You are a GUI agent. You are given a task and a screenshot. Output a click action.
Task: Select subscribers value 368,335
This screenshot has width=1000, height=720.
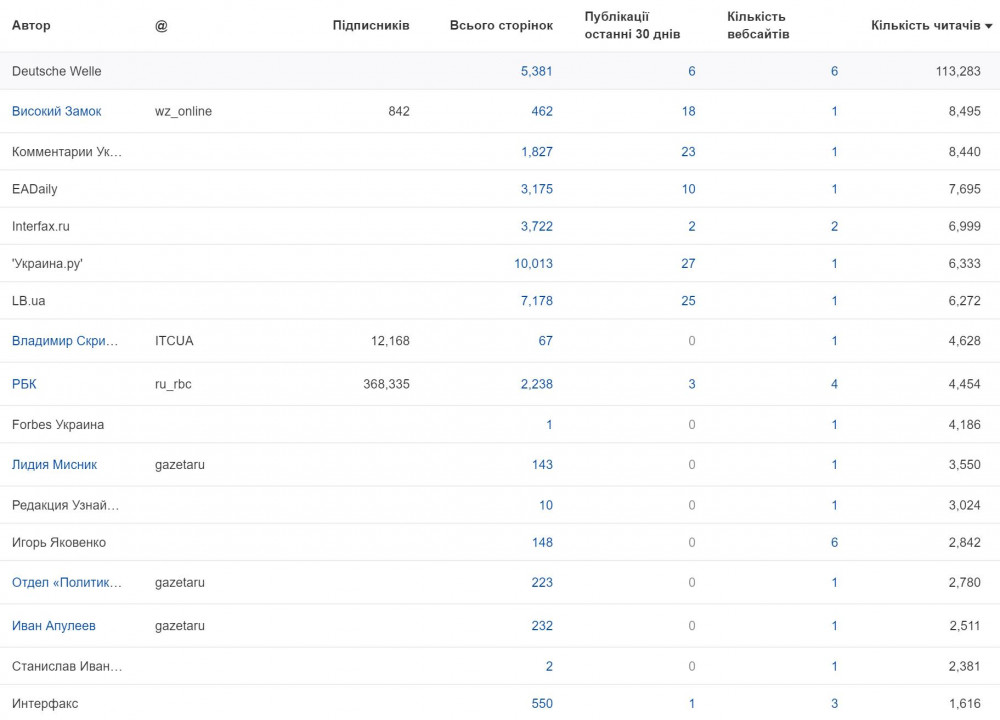pyautogui.click(x=386, y=384)
